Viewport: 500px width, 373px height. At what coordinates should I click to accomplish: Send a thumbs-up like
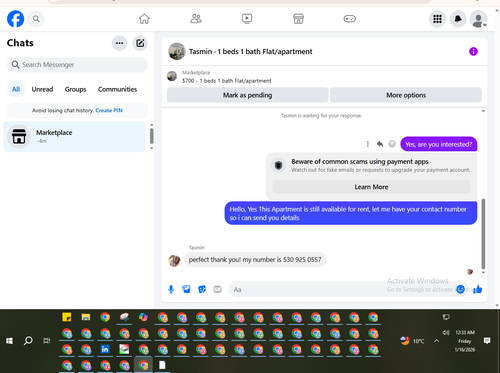[477, 289]
